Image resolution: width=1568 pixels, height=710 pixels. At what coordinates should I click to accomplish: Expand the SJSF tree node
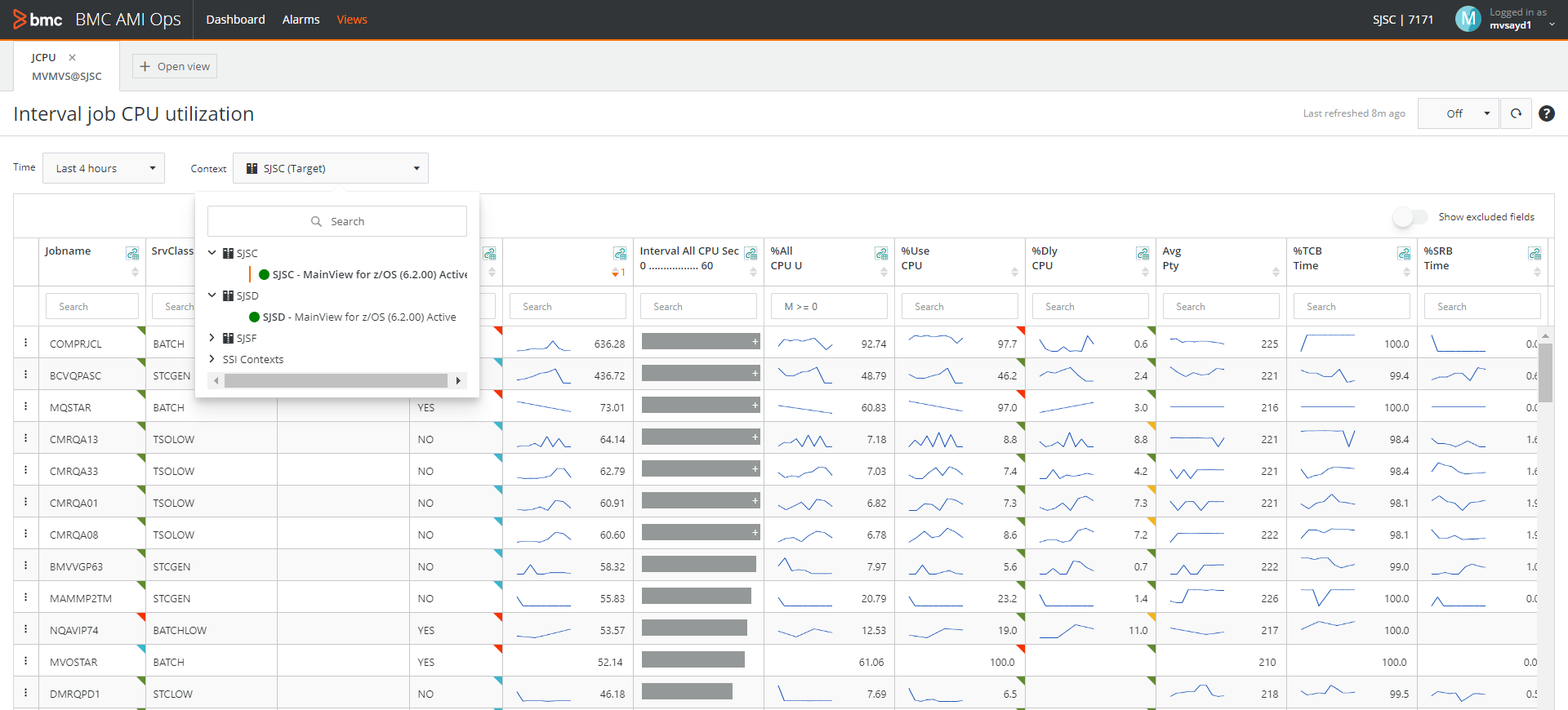pos(212,338)
